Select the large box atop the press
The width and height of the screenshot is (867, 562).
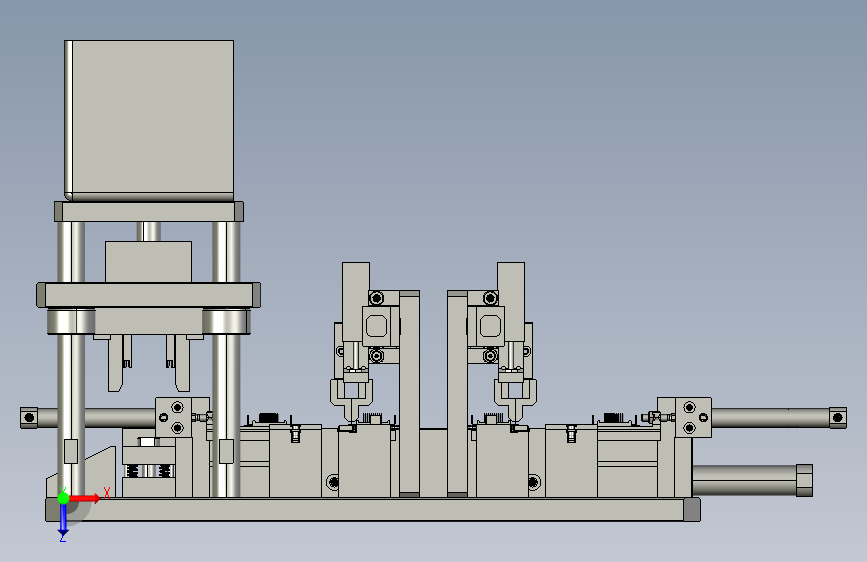coord(149,120)
